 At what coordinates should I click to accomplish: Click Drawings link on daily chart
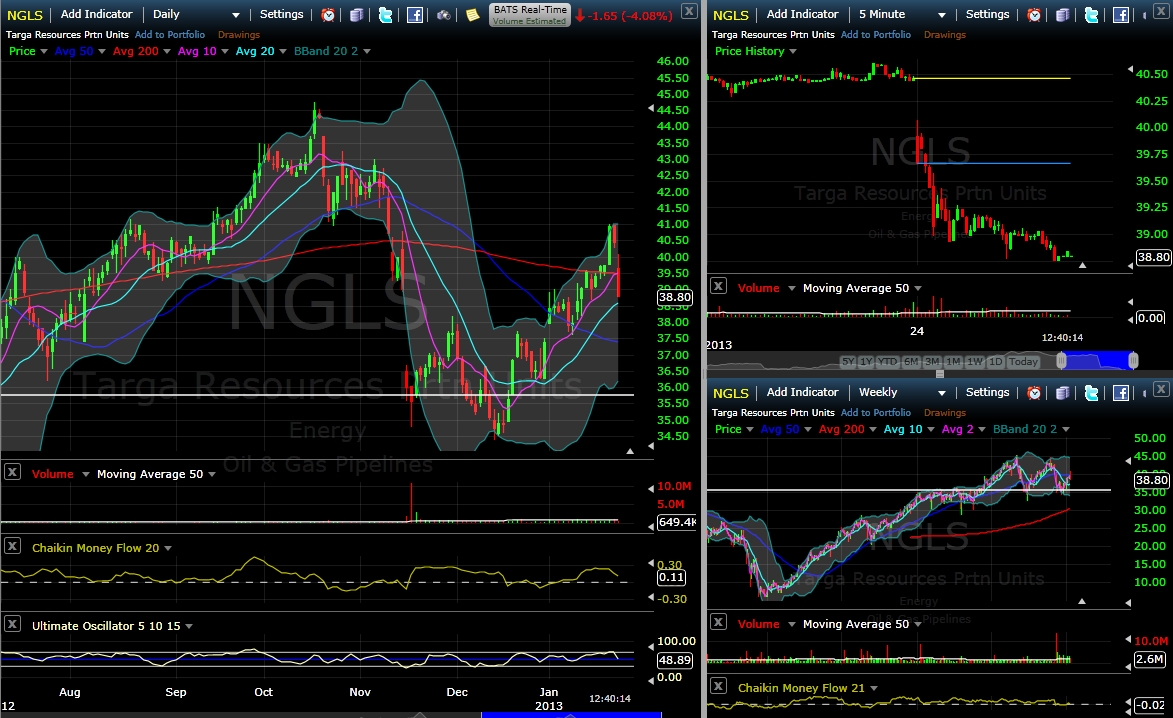coord(239,34)
